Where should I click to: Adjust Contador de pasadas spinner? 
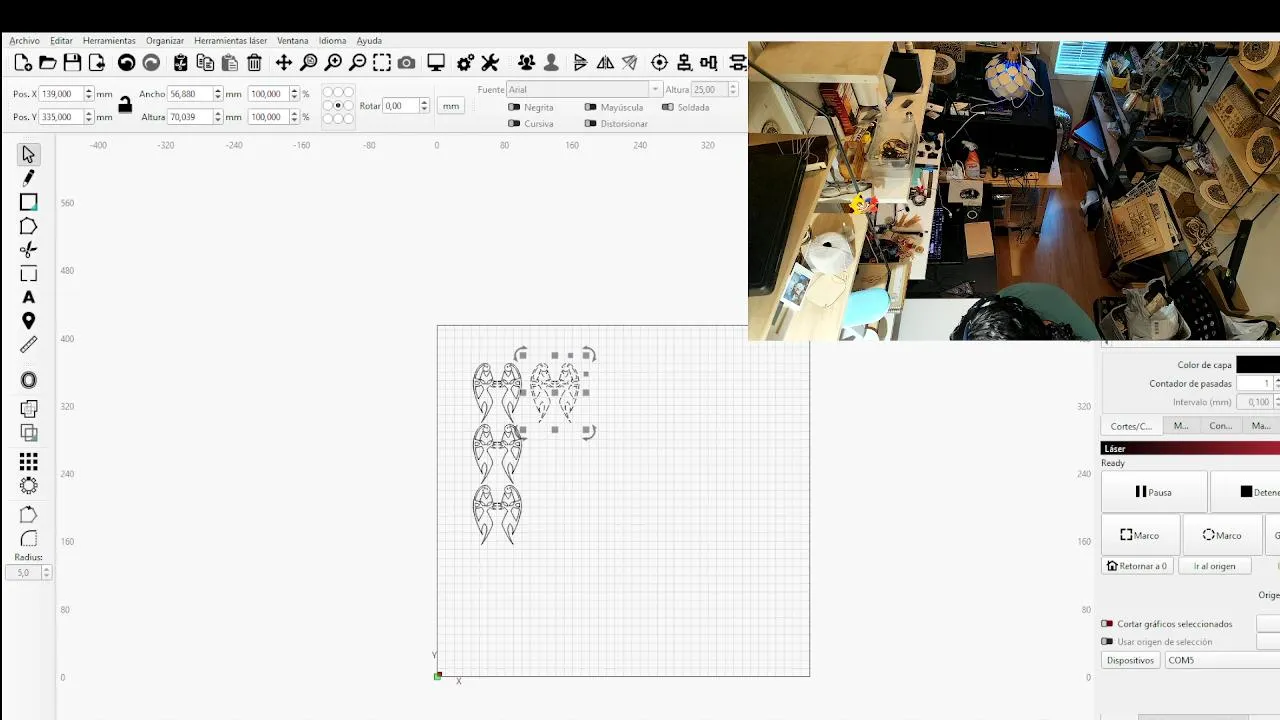(1275, 384)
